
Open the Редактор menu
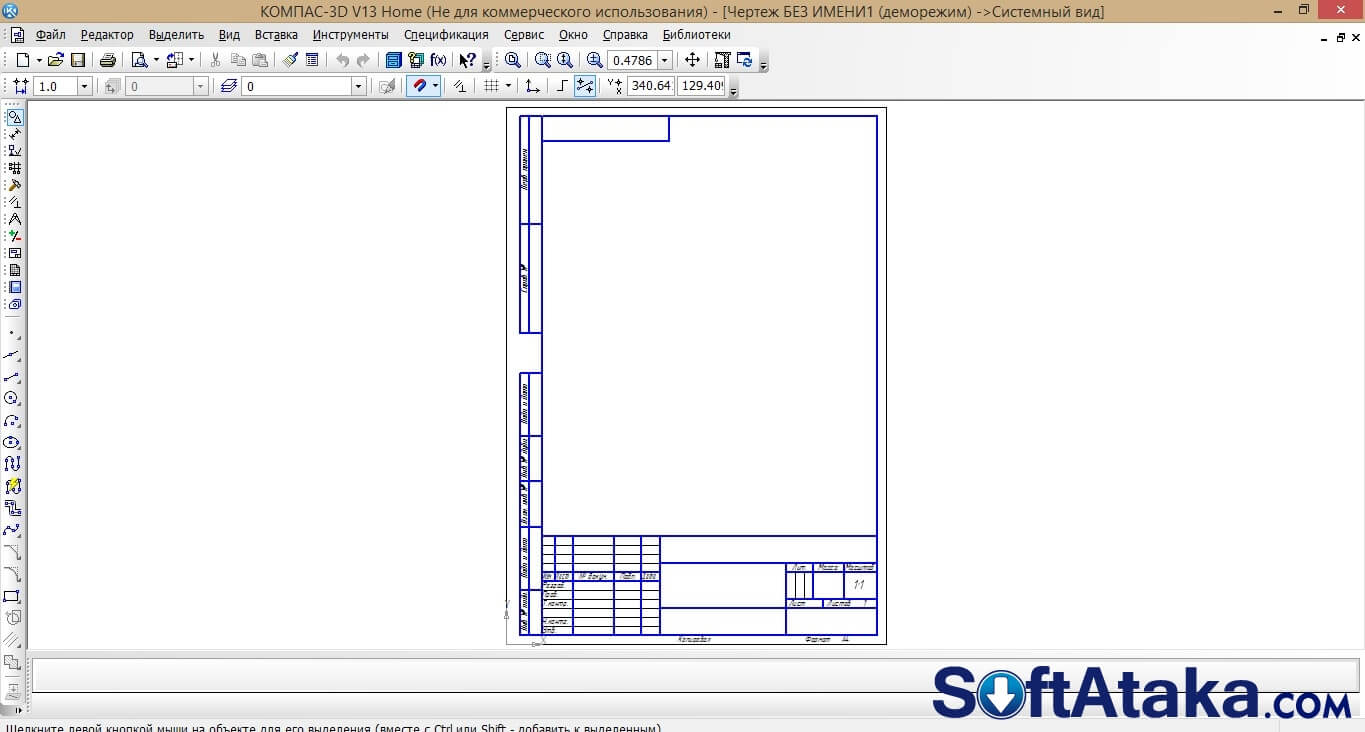[x=107, y=34]
